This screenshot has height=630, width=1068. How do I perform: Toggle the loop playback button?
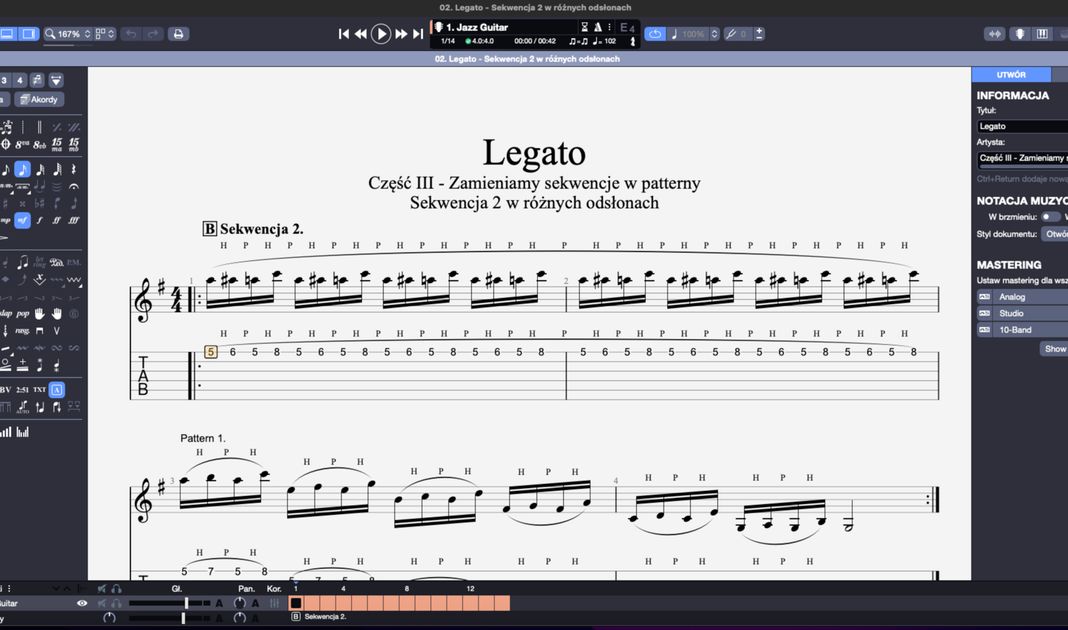point(655,34)
